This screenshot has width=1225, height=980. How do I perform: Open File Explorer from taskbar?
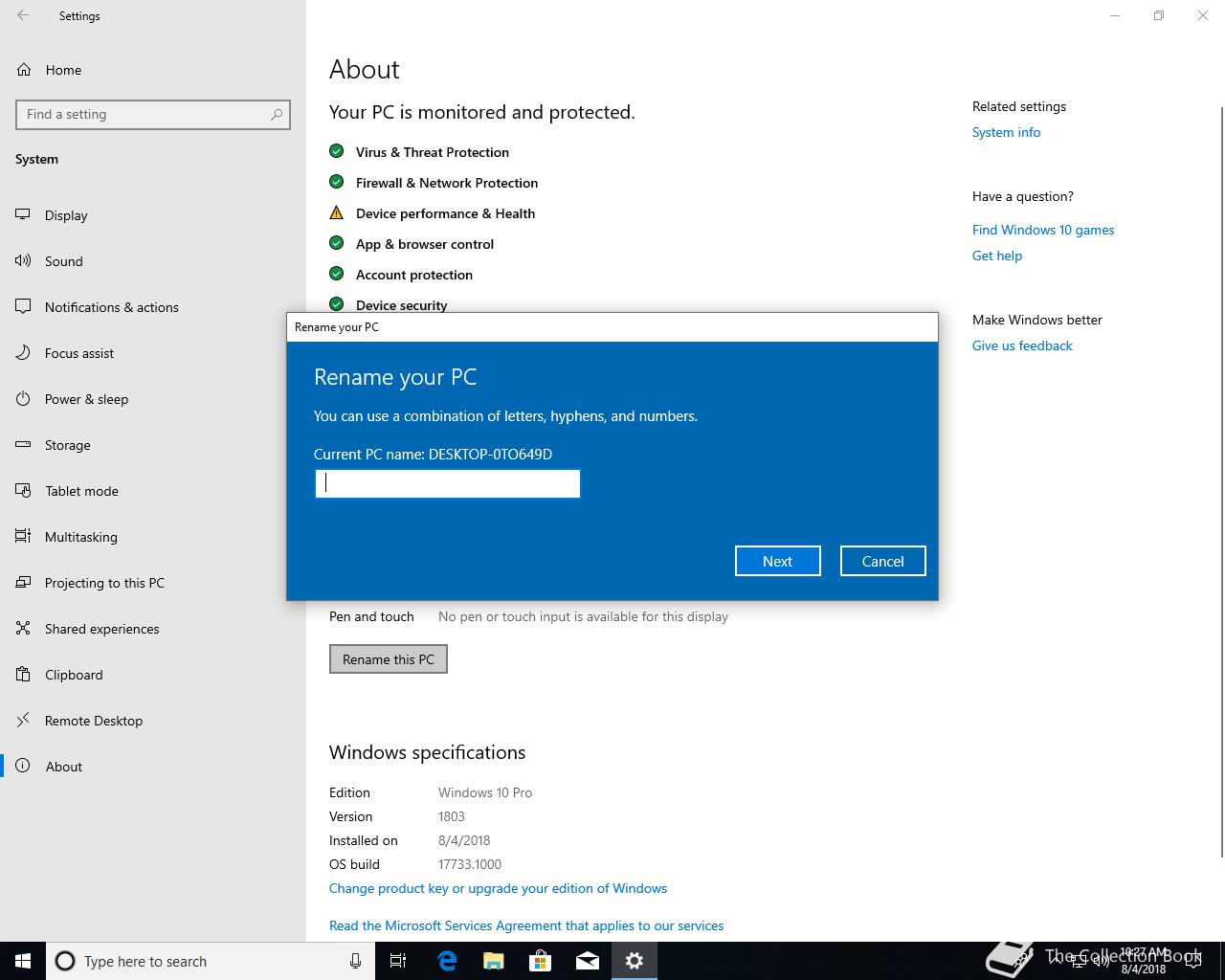coord(494,961)
